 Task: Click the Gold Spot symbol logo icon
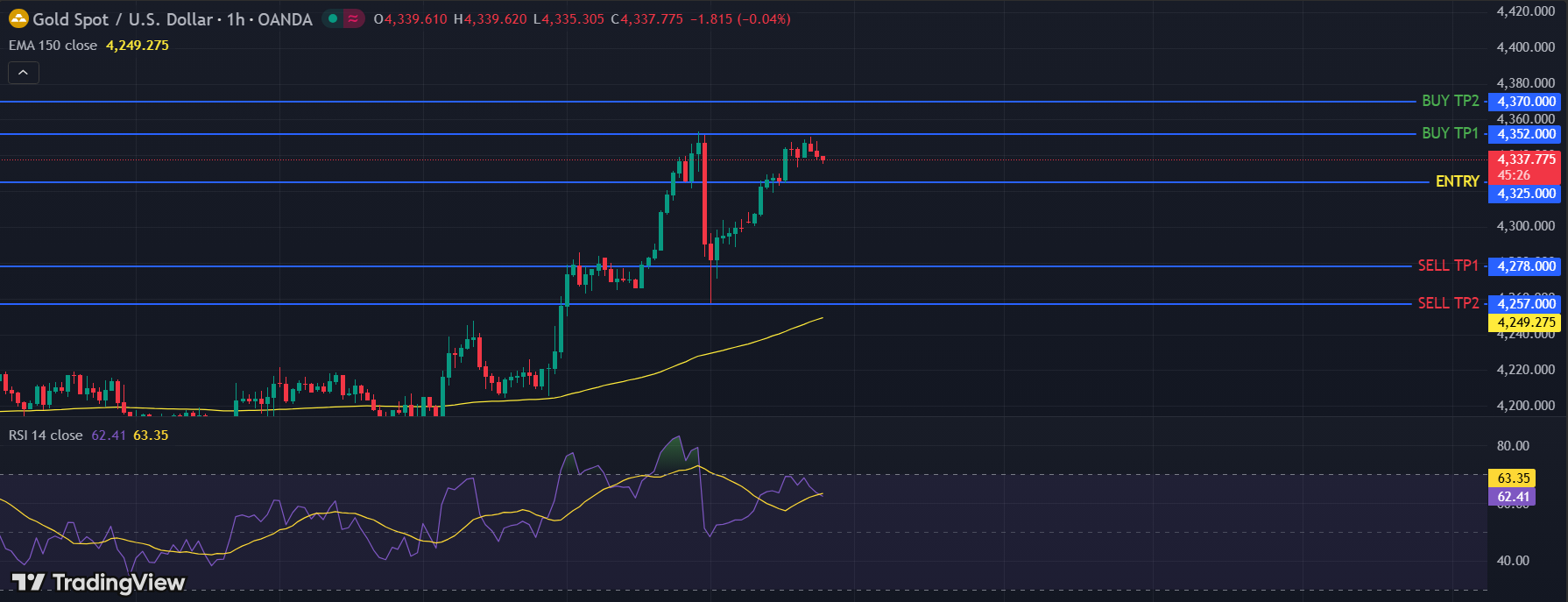18,18
